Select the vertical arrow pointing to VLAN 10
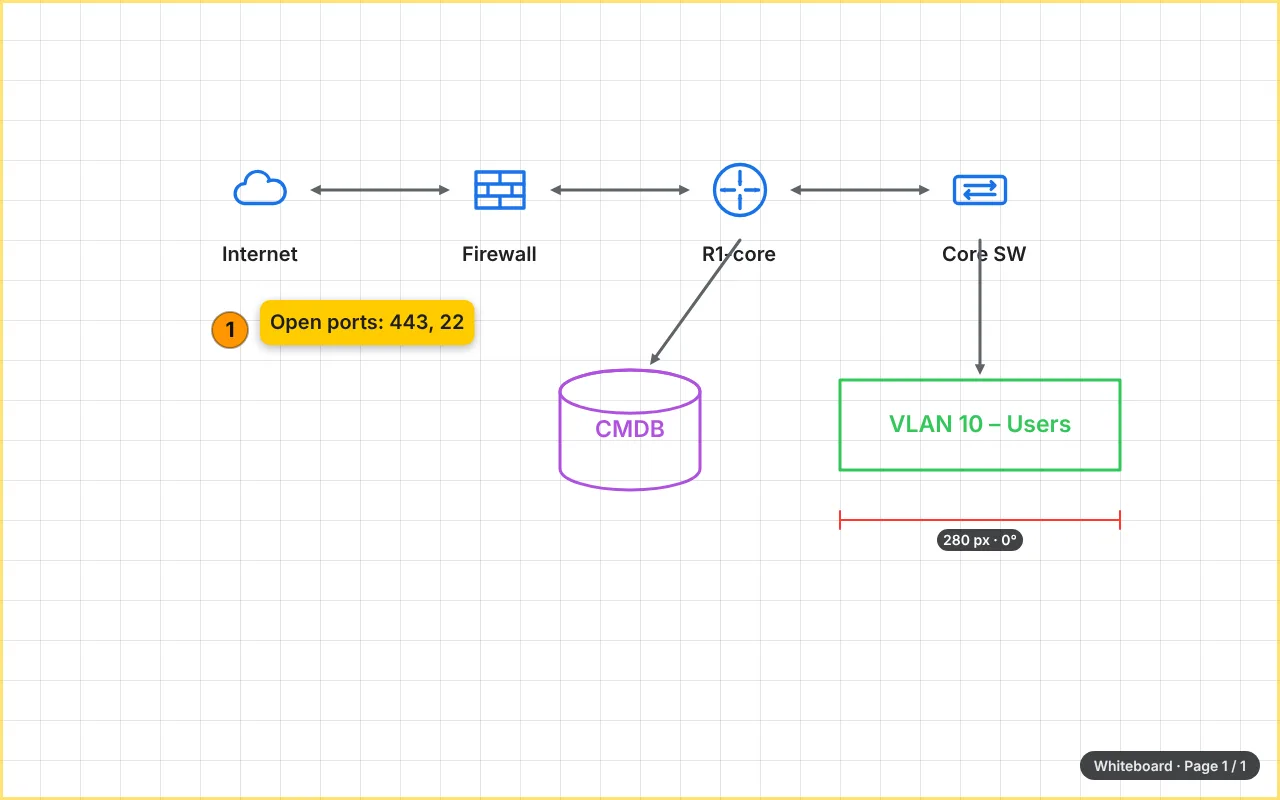The width and height of the screenshot is (1280, 800). pos(980,307)
